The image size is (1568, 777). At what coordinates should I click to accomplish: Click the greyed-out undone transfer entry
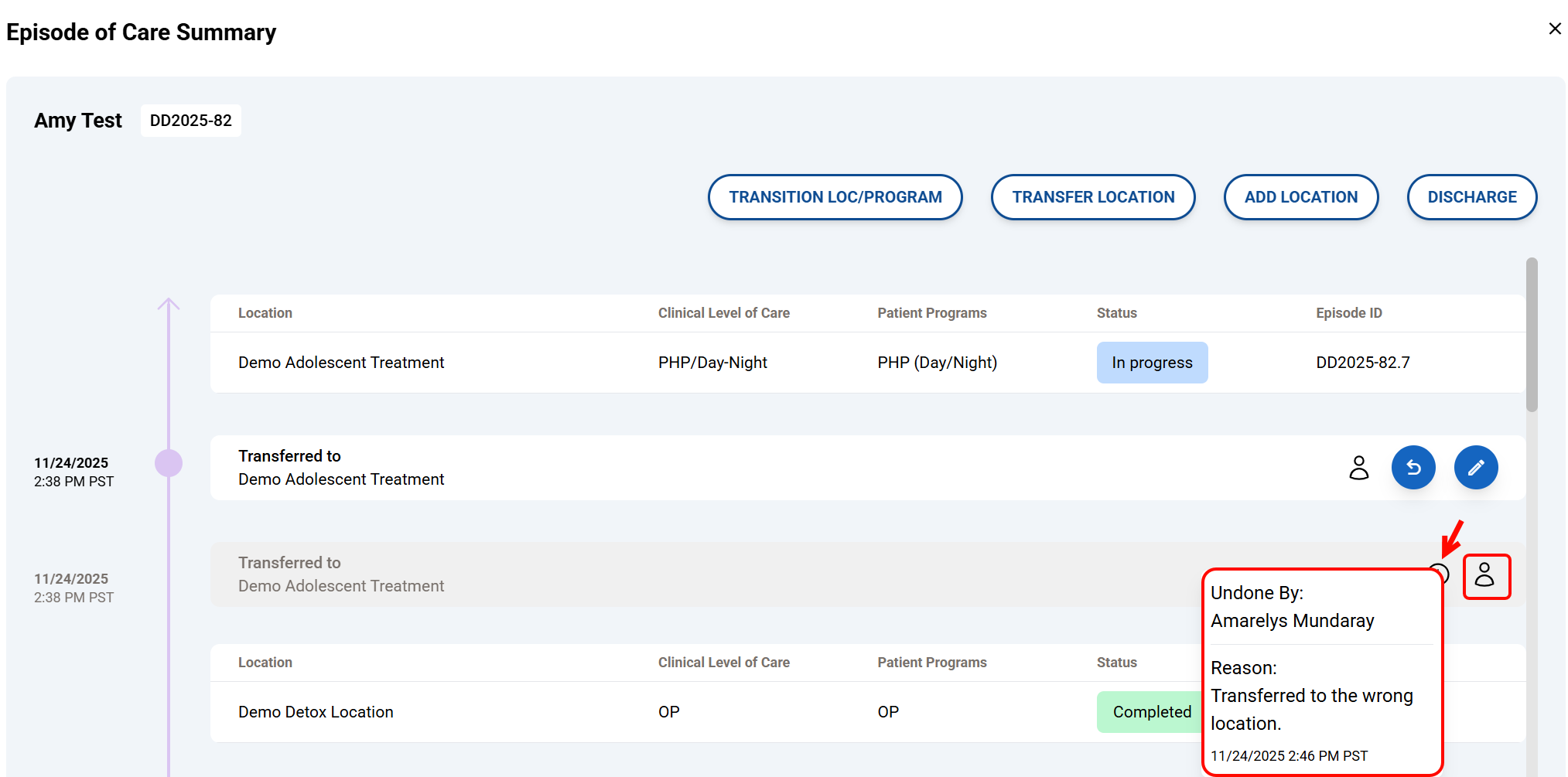[340, 574]
